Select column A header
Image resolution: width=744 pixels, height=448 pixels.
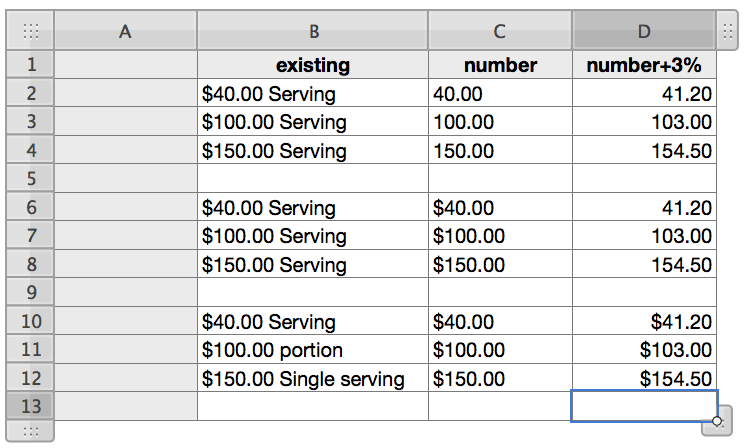click(x=125, y=31)
